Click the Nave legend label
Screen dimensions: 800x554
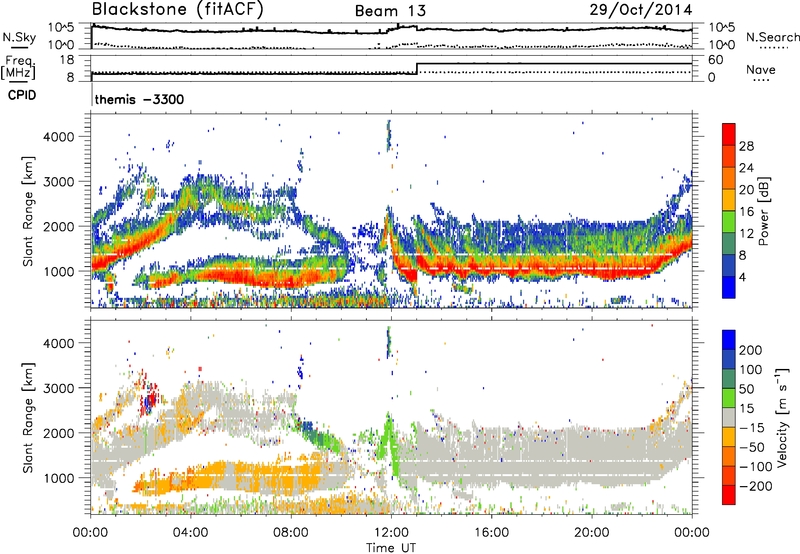click(x=761, y=69)
